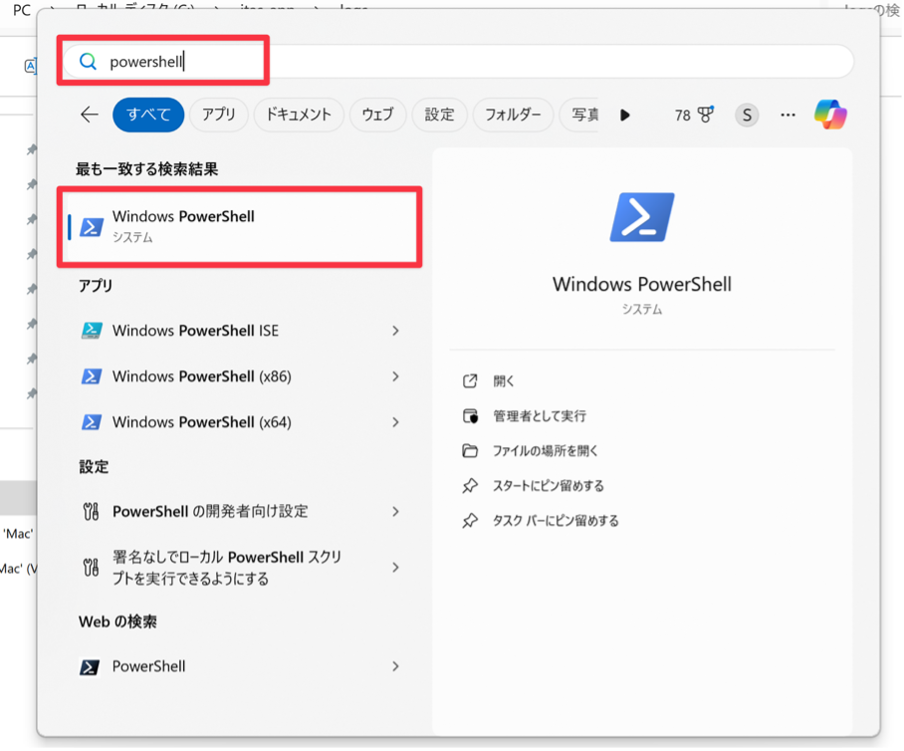904x751 pixels.
Task: Select the ウェブ filter tab
Action: 378,115
